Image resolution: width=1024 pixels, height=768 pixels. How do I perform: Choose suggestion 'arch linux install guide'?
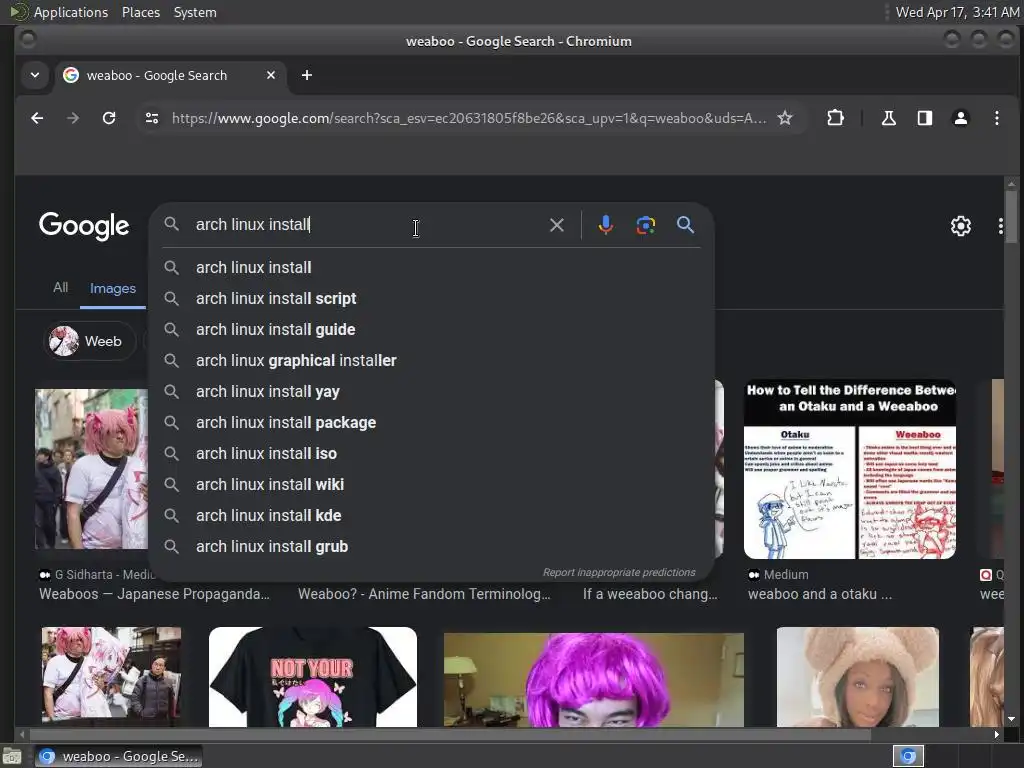coord(431,330)
